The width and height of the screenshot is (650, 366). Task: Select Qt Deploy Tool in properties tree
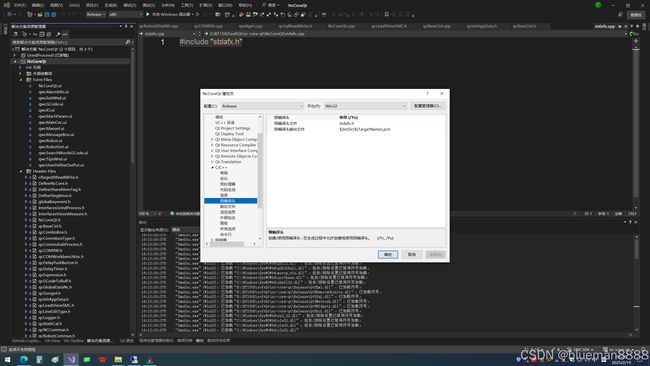(229, 134)
